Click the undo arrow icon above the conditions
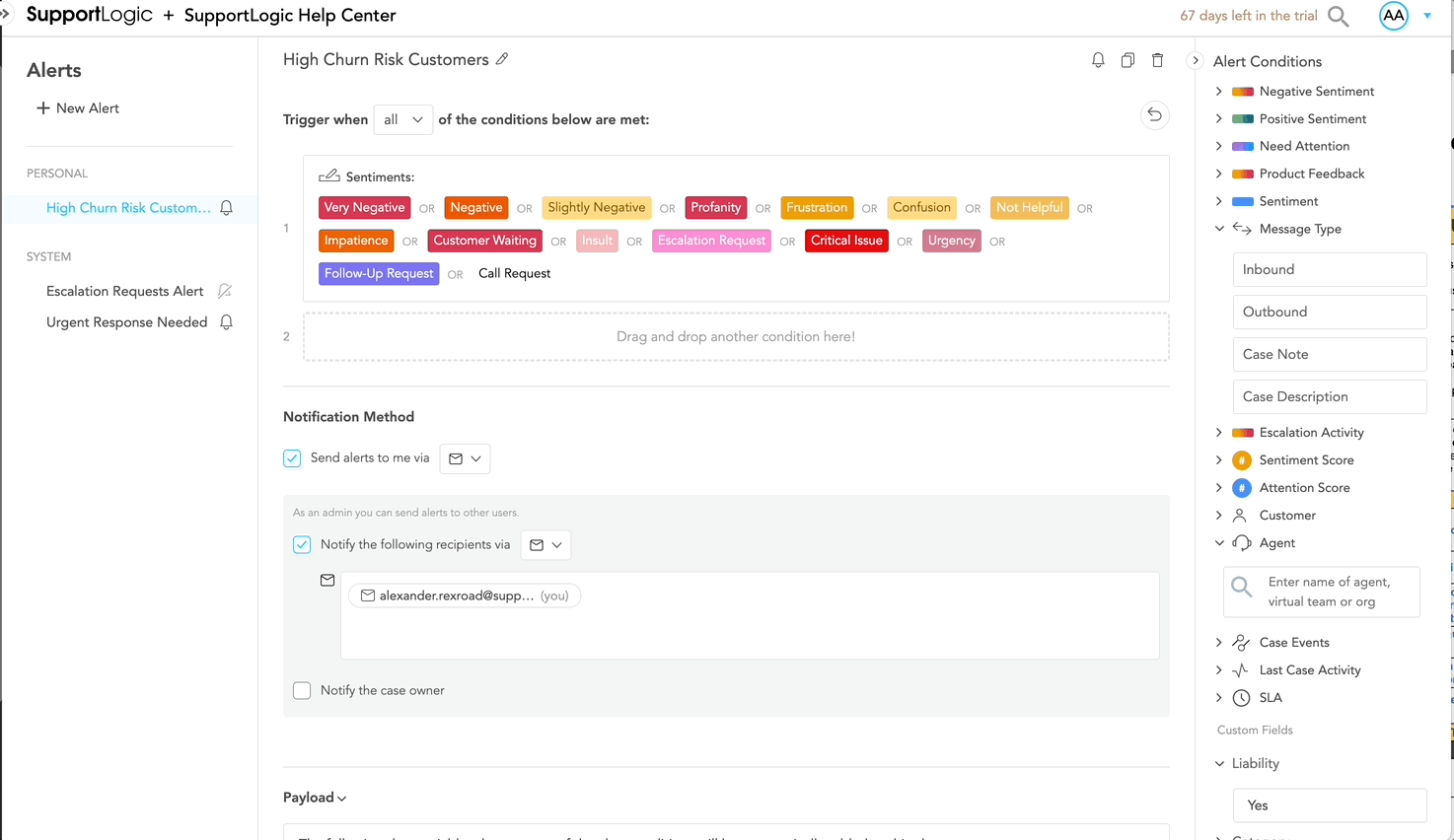The width and height of the screenshot is (1454, 840). tap(1154, 114)
